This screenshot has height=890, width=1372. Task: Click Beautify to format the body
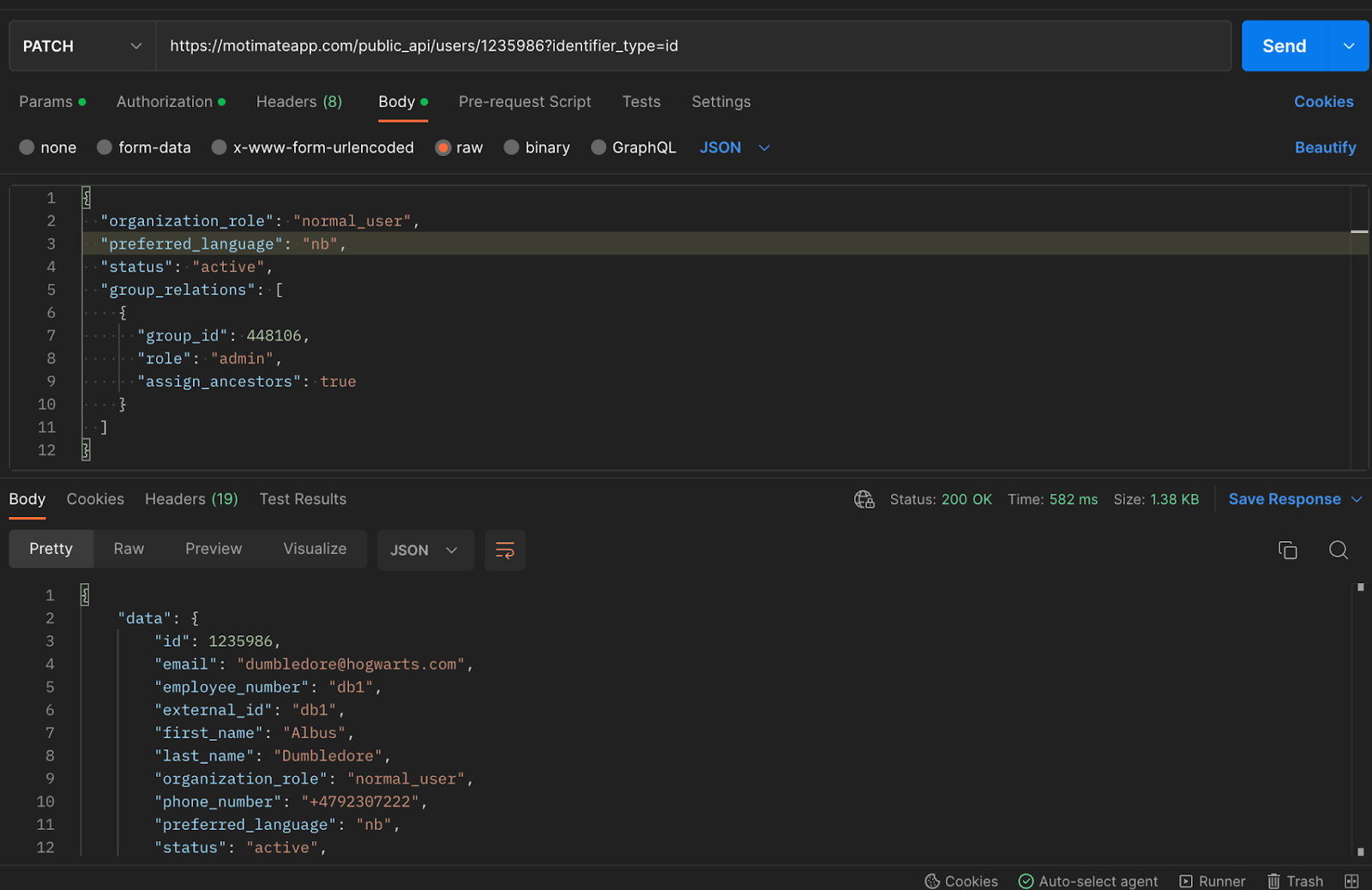click(x=1325, y=147)
